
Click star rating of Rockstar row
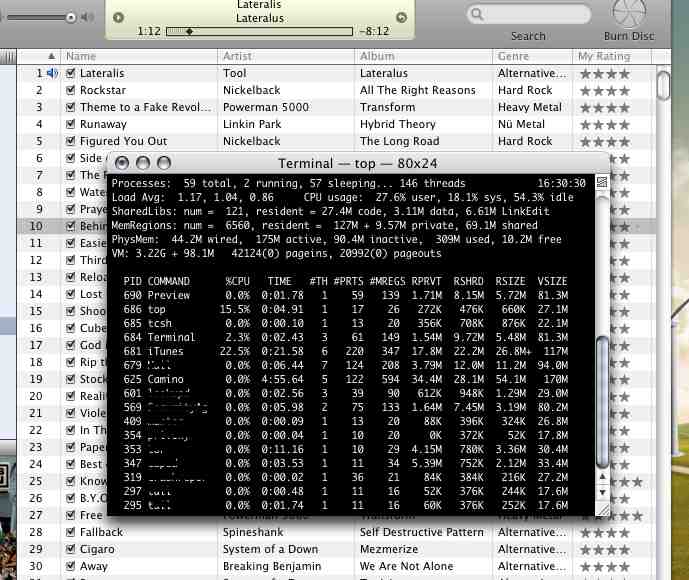click(605, 91)
